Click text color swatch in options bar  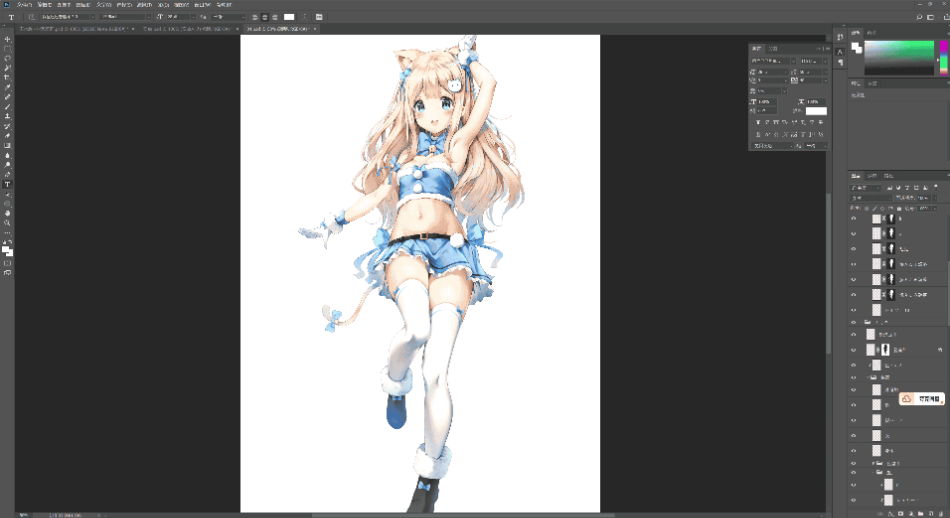[x=289, y=17]
